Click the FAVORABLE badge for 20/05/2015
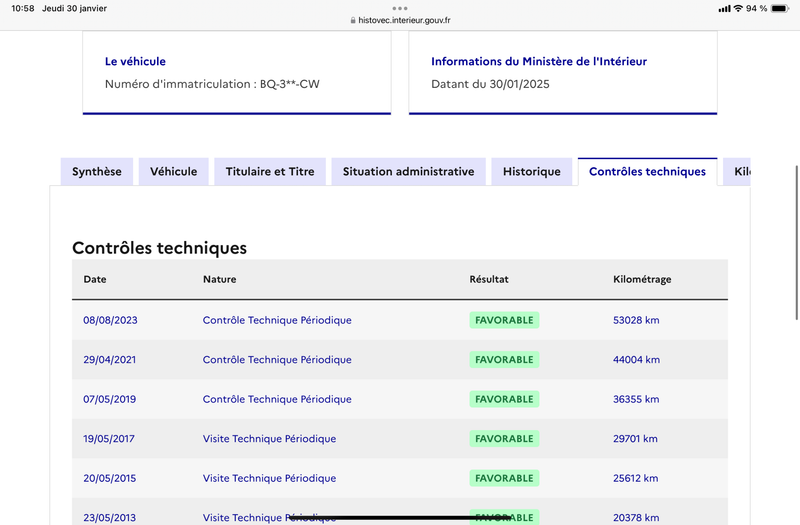The width and height of the screenshot is (800, 525). click(x=504, y=479)
